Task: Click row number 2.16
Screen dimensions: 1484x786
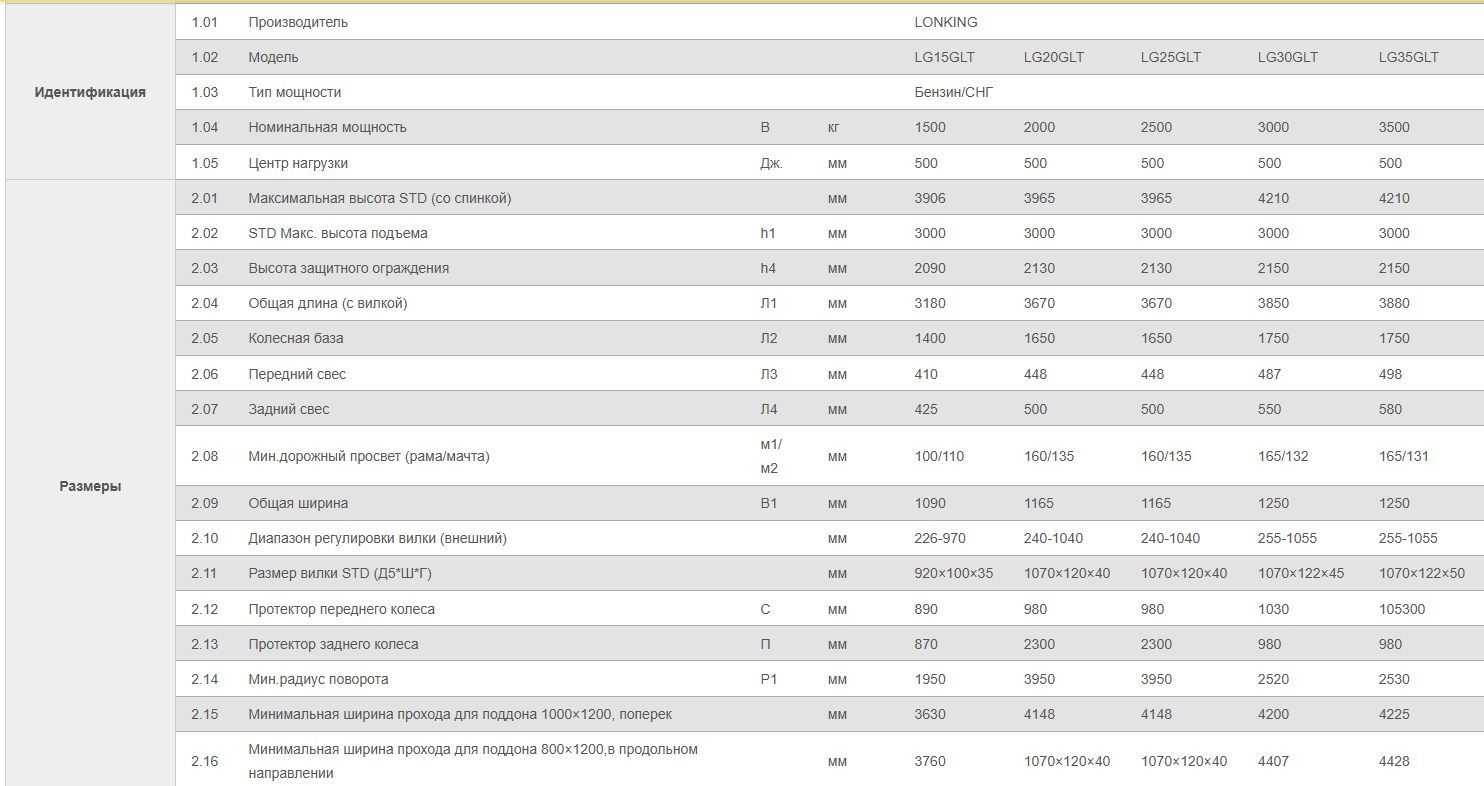Action: pos(204,761)
